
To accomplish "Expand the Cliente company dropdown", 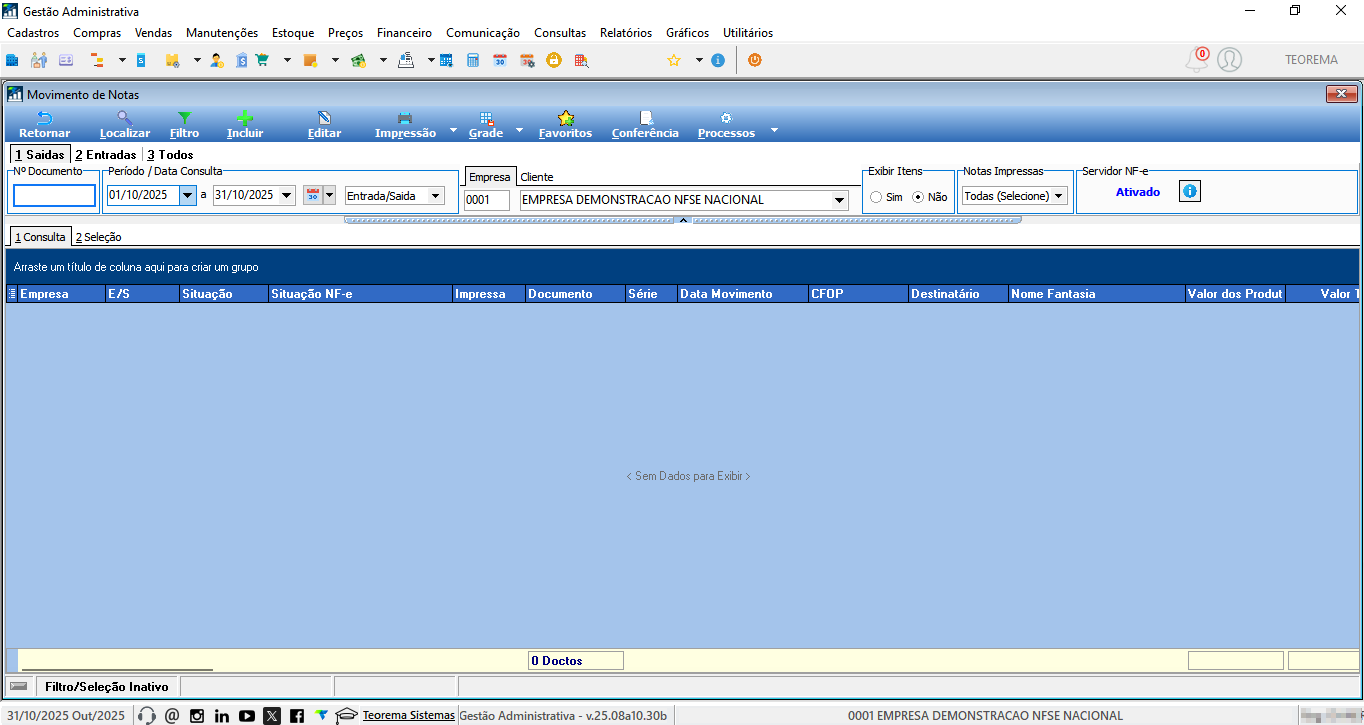I will click(839, 200).
